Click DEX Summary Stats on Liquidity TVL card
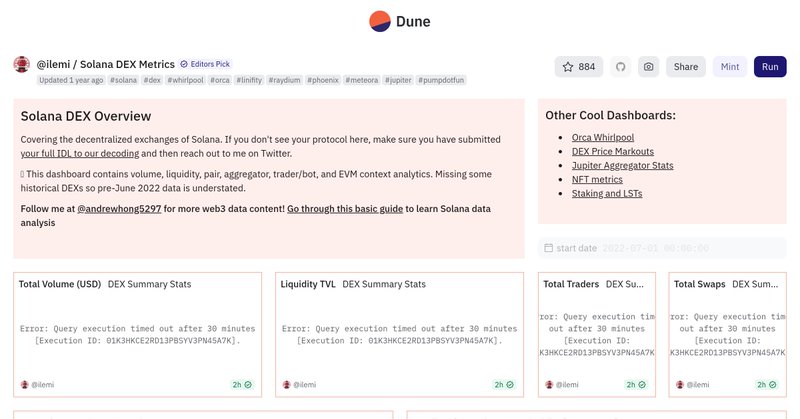This screenshot has width=800, height=419. point(384,284)
